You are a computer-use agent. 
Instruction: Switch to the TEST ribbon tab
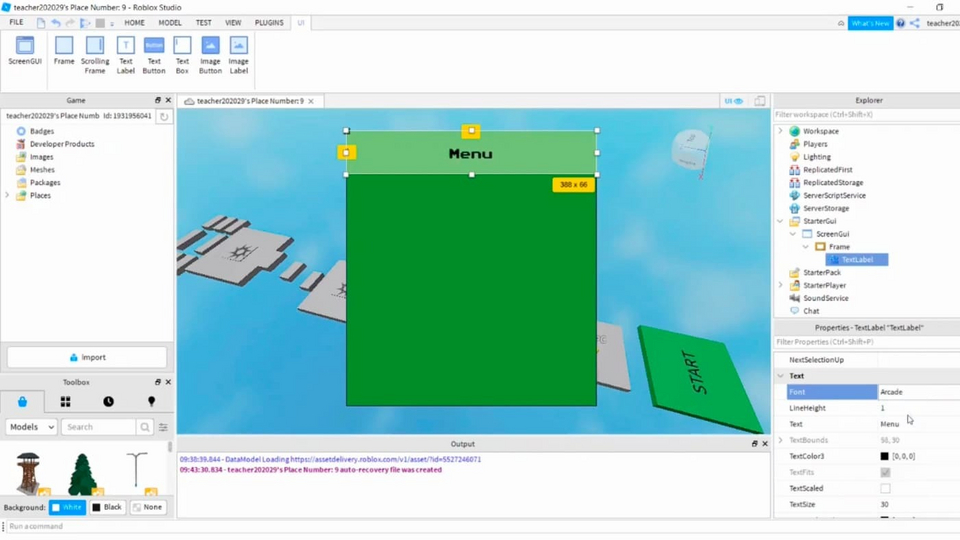click(x=203, y=23)
